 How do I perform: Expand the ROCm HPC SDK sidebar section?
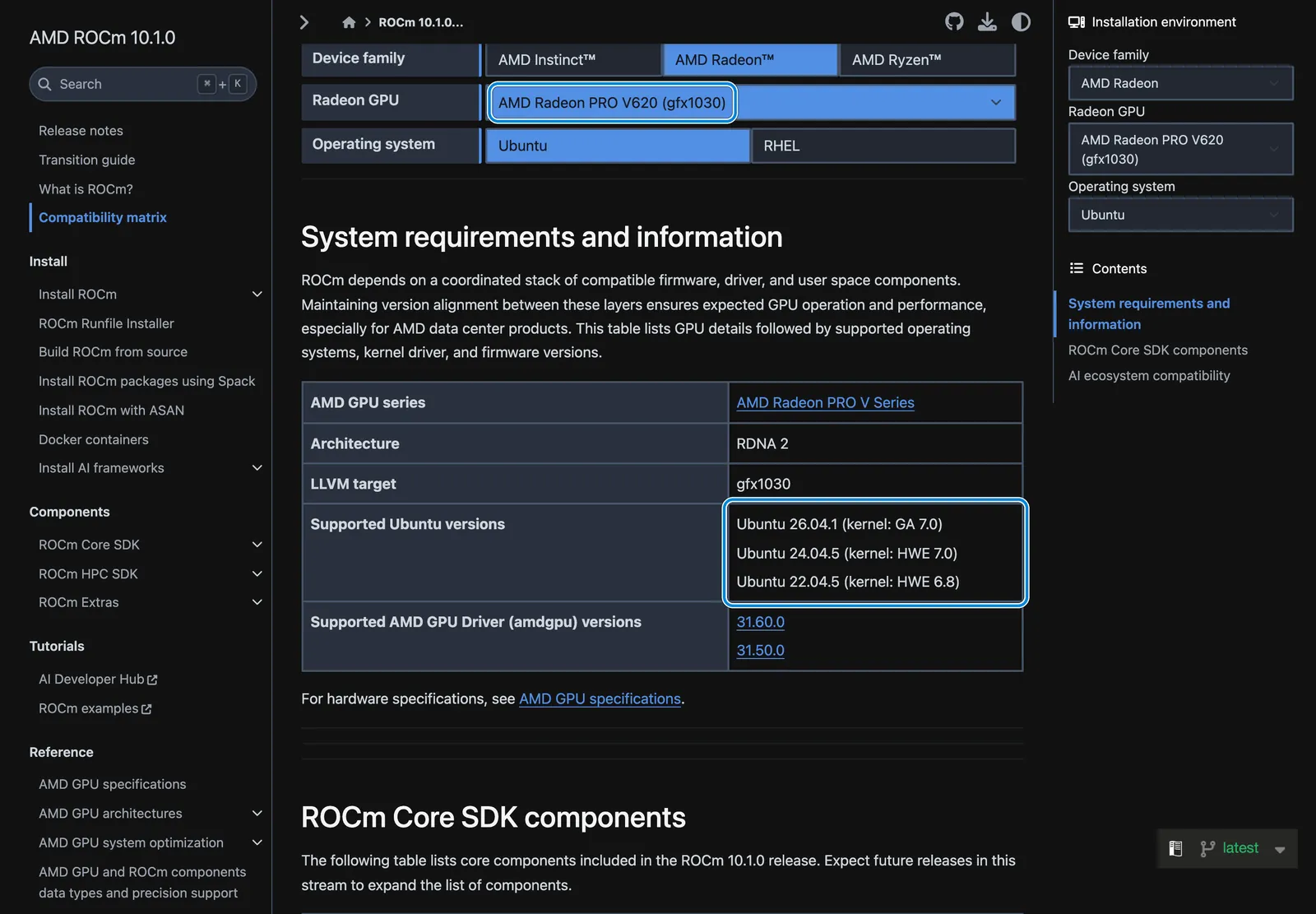(x=257, y=573)
